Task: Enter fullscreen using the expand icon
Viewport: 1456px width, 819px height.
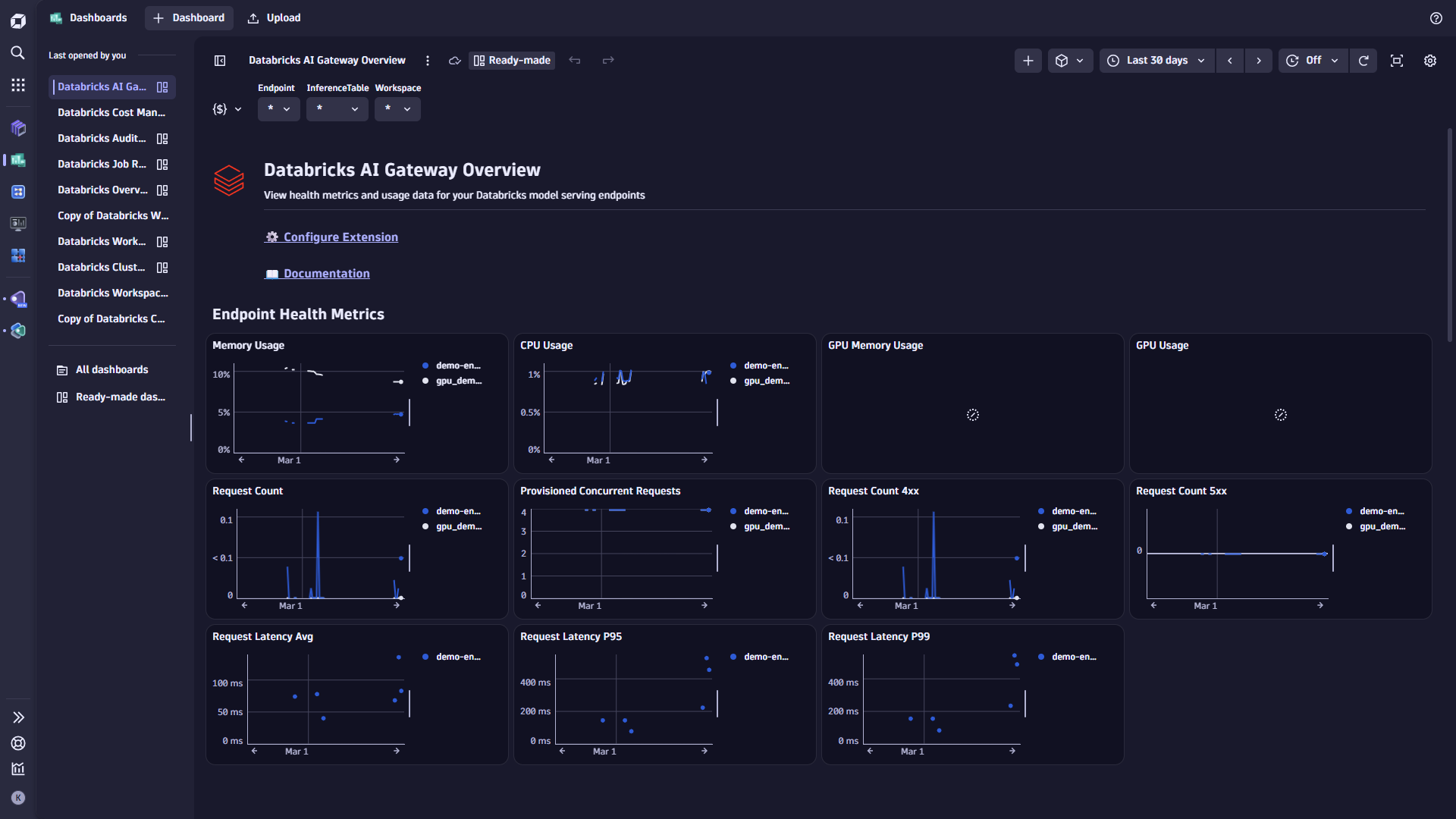Action: 1397,61
